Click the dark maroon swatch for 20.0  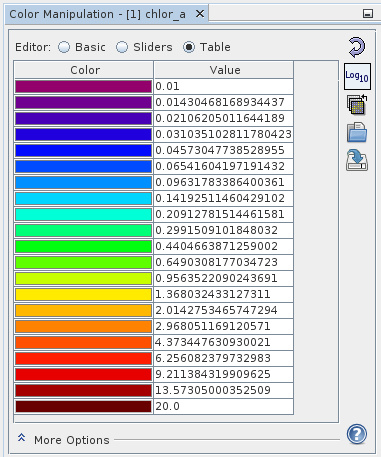[84, 406]
